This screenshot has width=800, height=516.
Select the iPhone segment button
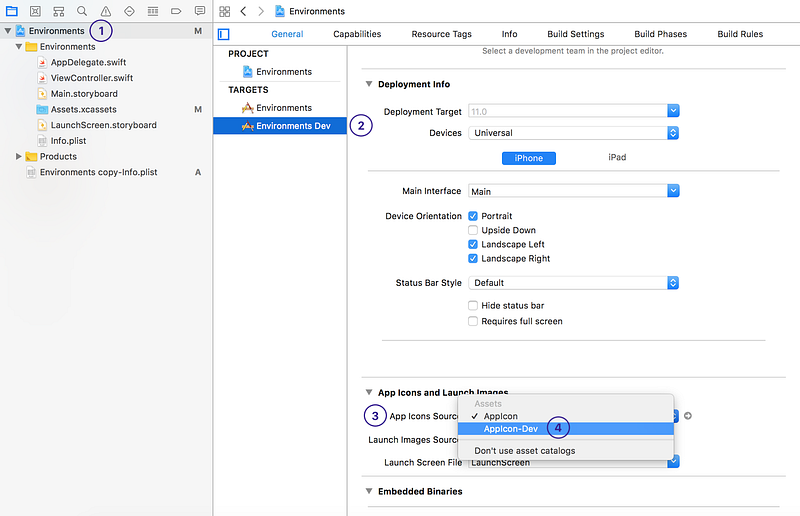[529, 158]
